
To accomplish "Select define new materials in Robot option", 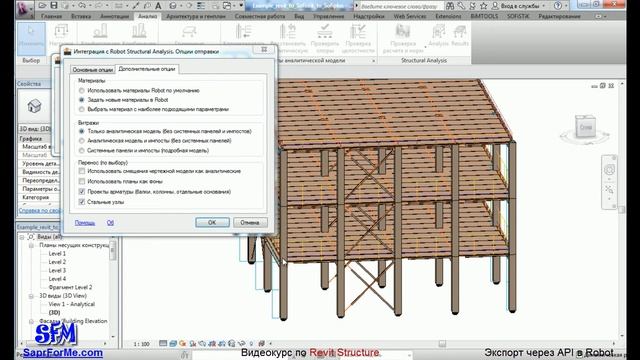I will click(82, 100).
